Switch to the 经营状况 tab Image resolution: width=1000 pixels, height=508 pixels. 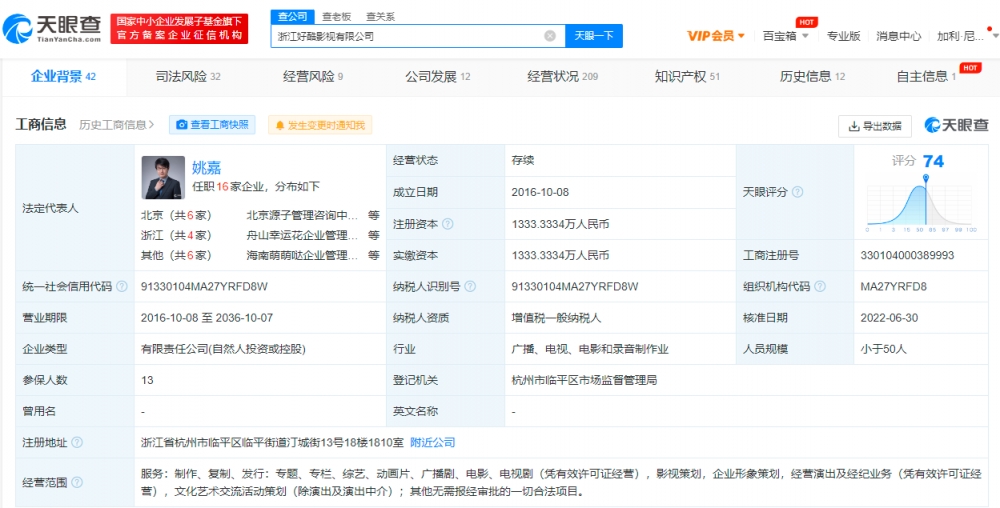click(562, 77)
